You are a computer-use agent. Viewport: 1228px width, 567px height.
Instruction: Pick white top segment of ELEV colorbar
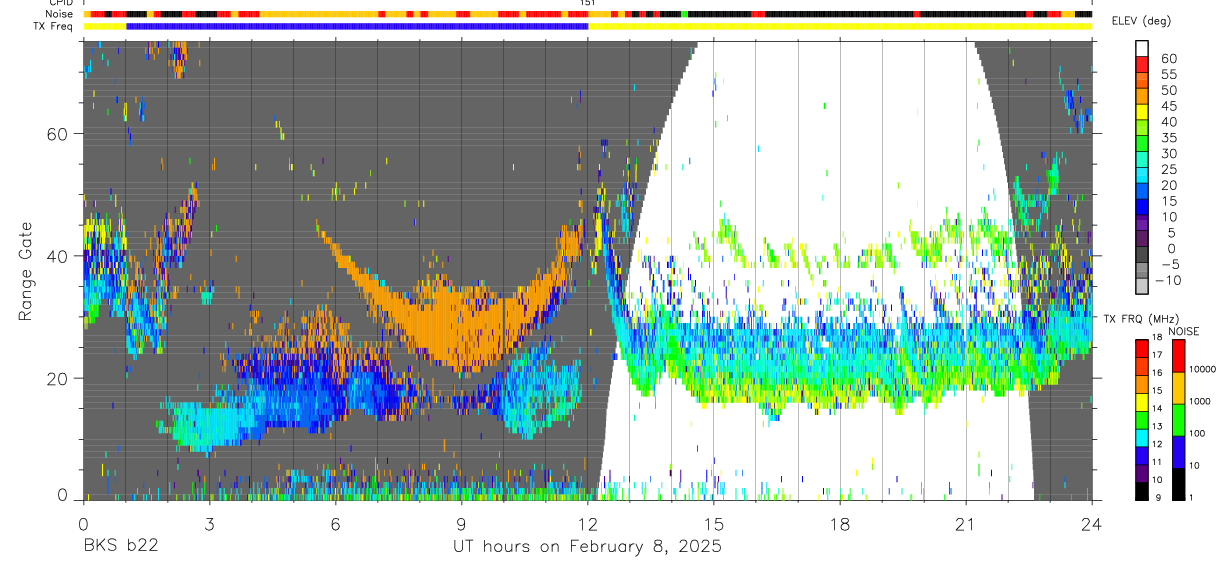tap(1143, 49)
